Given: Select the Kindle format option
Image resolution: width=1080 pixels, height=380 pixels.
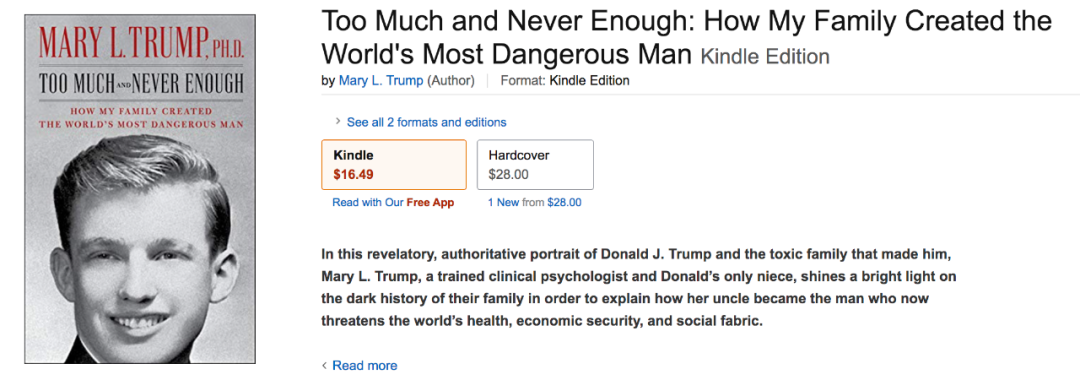Looking at the screenshot, I should tap(394, 165).
